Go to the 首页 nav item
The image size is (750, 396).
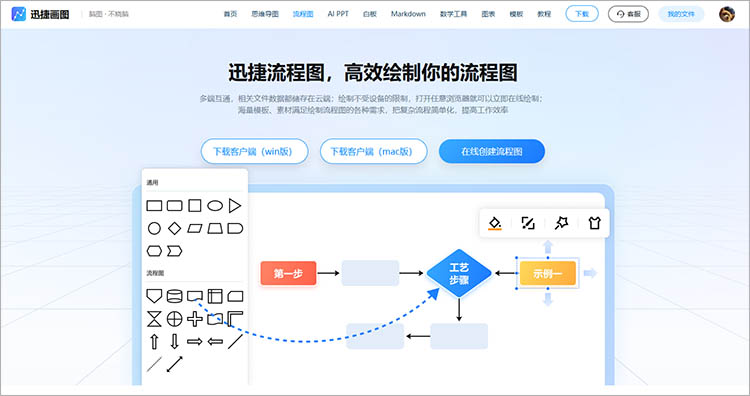point(231,14)
